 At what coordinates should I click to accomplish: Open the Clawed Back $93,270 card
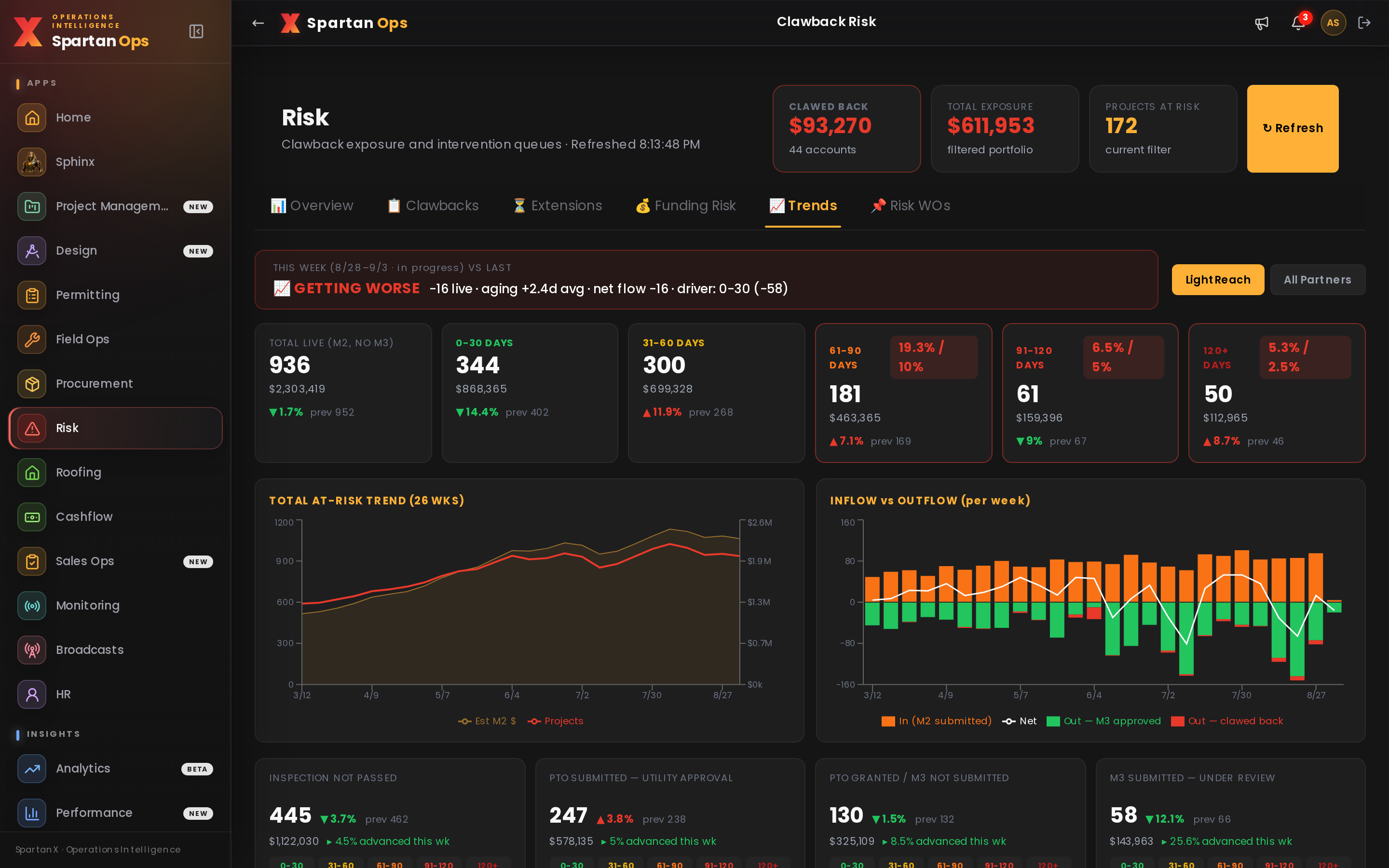[846, 129]
